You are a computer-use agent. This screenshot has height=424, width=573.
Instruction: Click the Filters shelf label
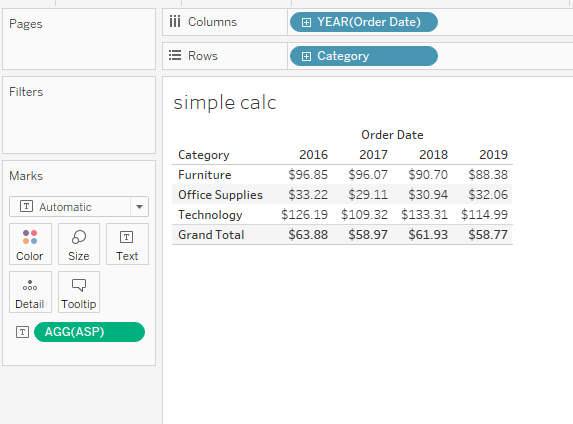[x=26, y=92]
